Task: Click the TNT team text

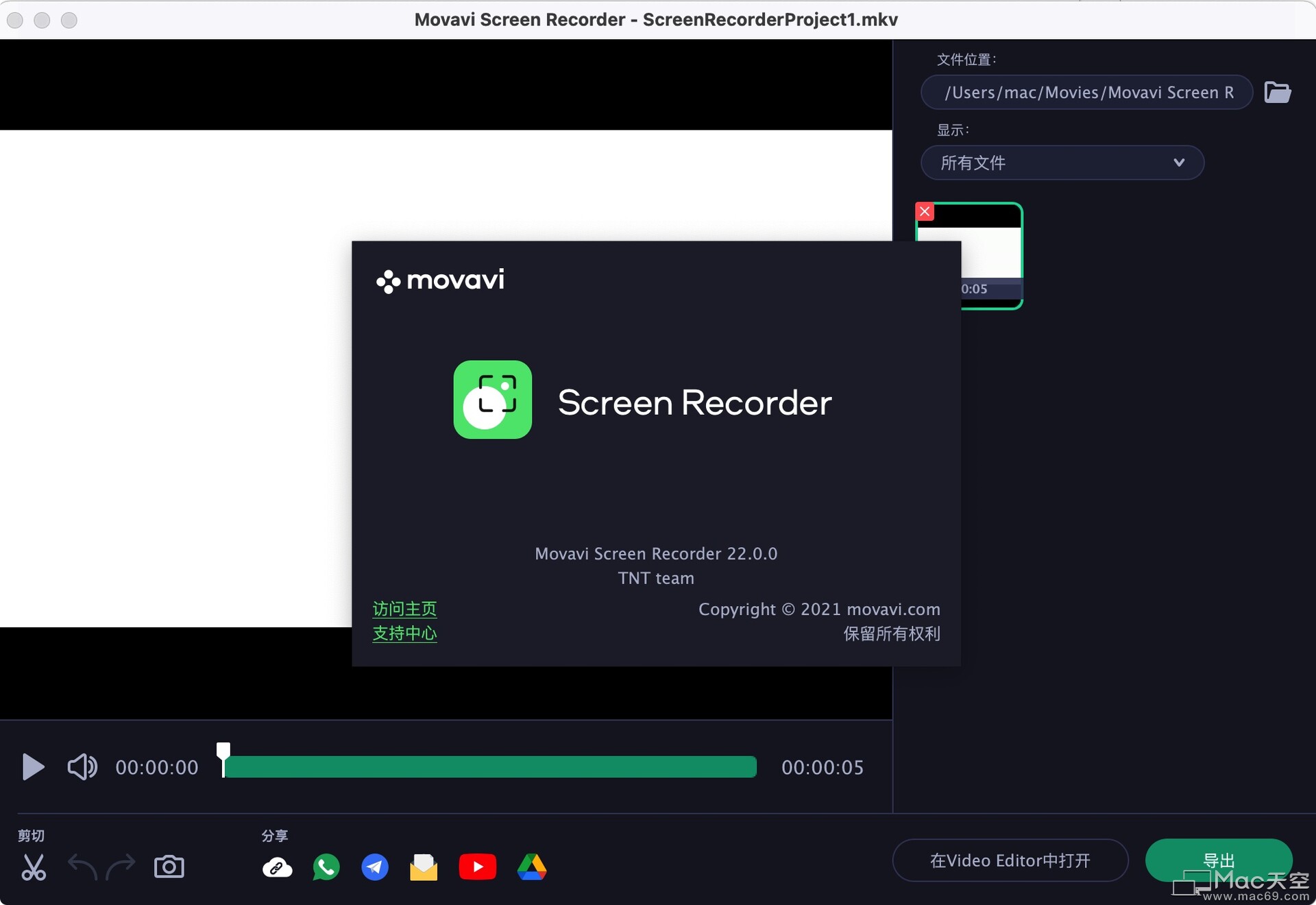Action: 656,579
